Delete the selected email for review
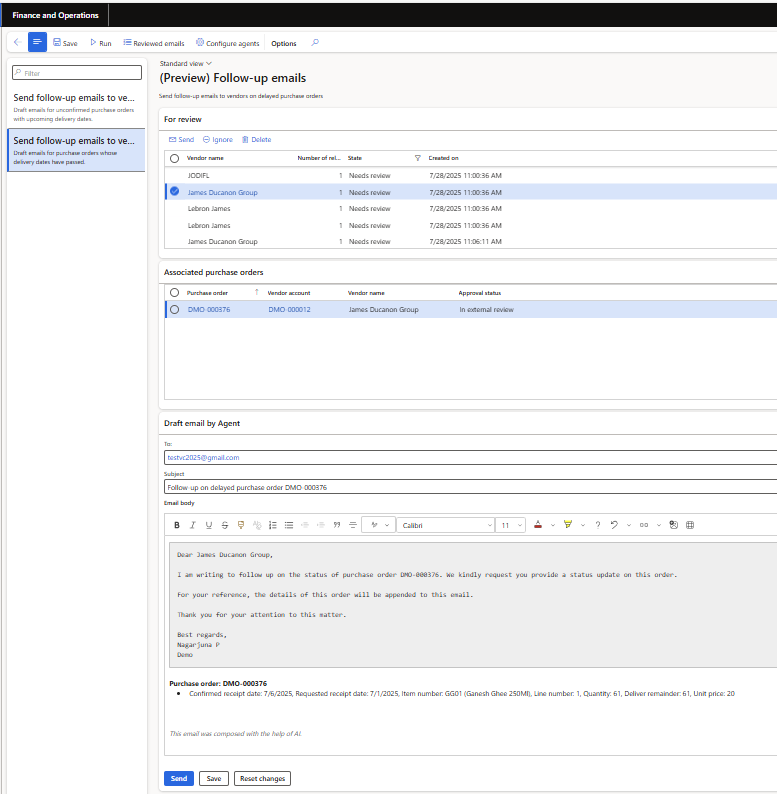The width and height of the screenshot is (777, 794). pos(256,140)
